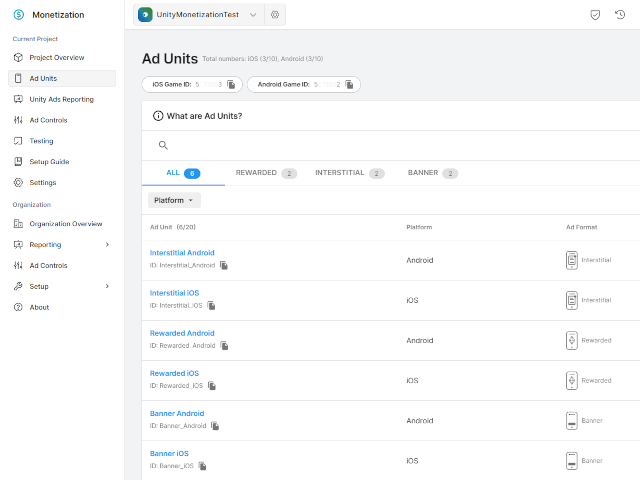Open Unity Ads Reporting menu item
The height and width of the screenshot is (480, 640).
click(x=62, y=99)
